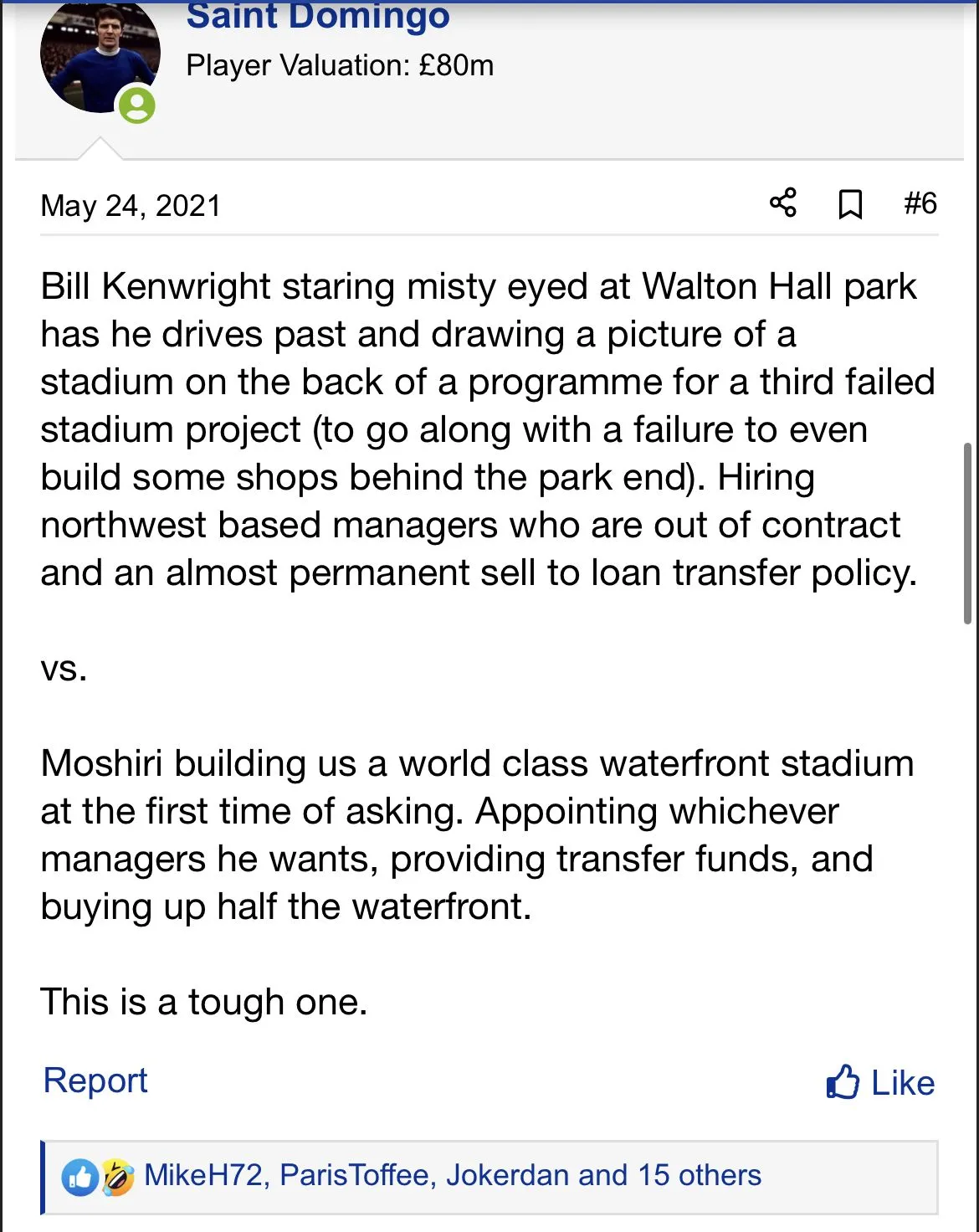Click the green online status badge
979x1232 pixels.
click(137, 105)
